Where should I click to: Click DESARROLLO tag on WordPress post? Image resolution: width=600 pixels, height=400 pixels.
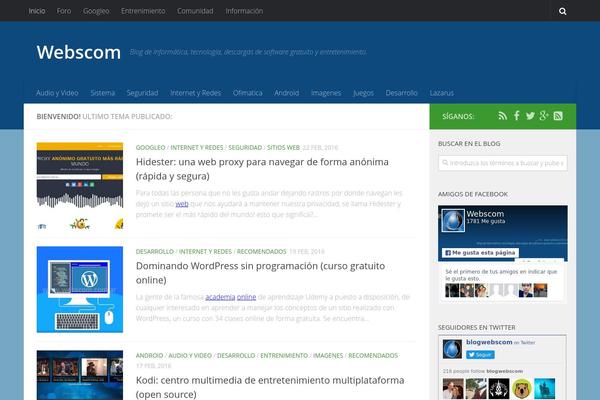pos(155,251)
